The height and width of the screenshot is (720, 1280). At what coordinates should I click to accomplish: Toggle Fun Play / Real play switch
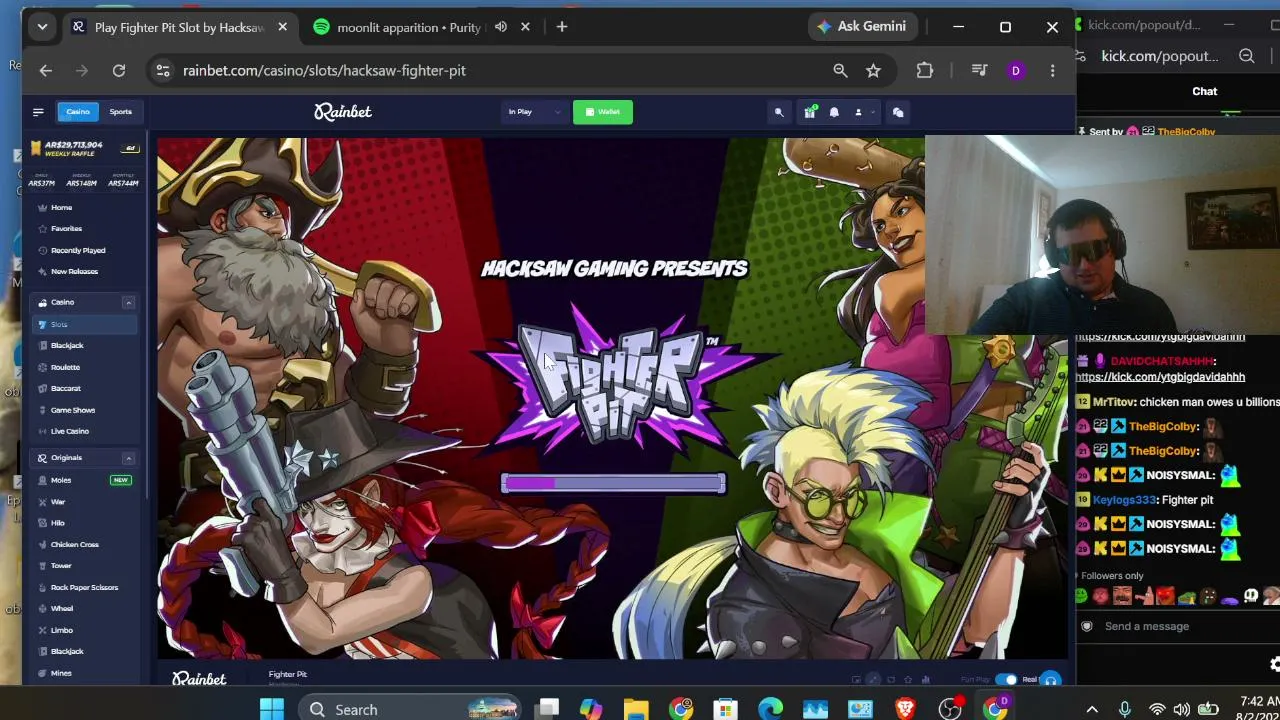(x=1006, y=680)
